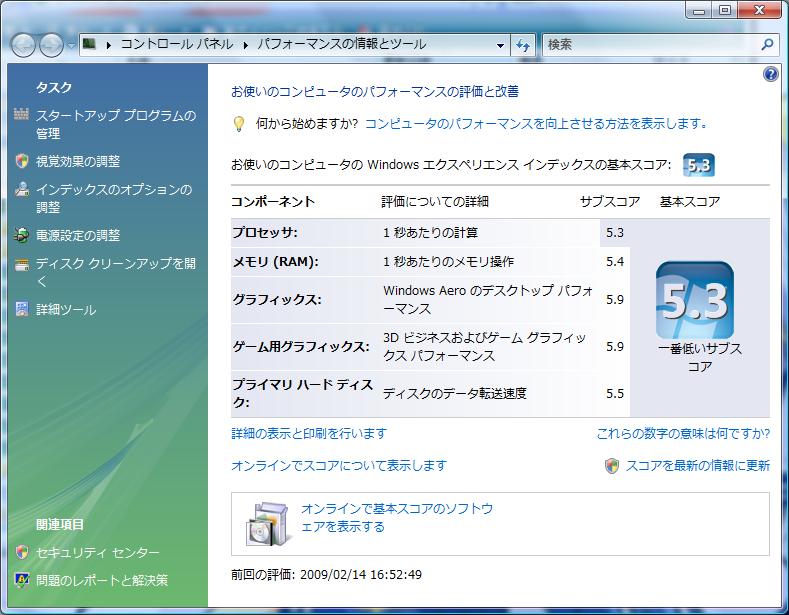Click 前回の評価 date text
789x615 pixels.
click(x=327, y=575)
